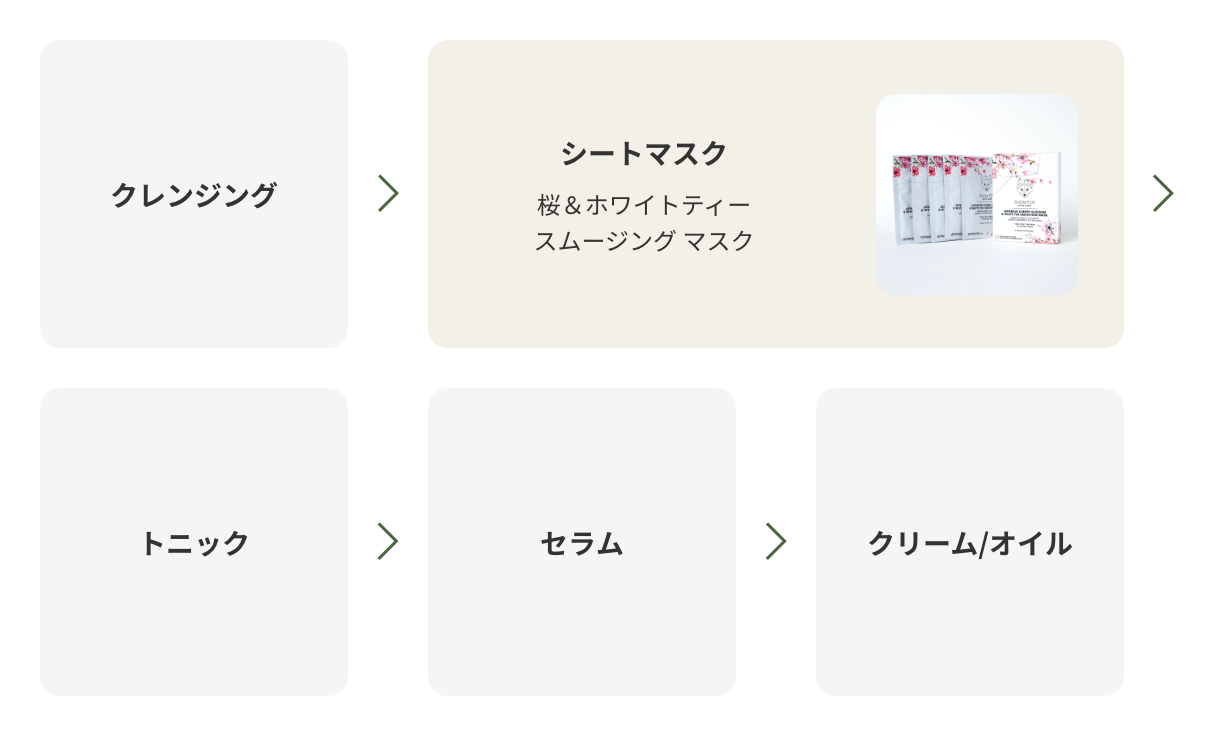
Task: Click the スムージング マスク text line
Action: click(x=644, y=241)
